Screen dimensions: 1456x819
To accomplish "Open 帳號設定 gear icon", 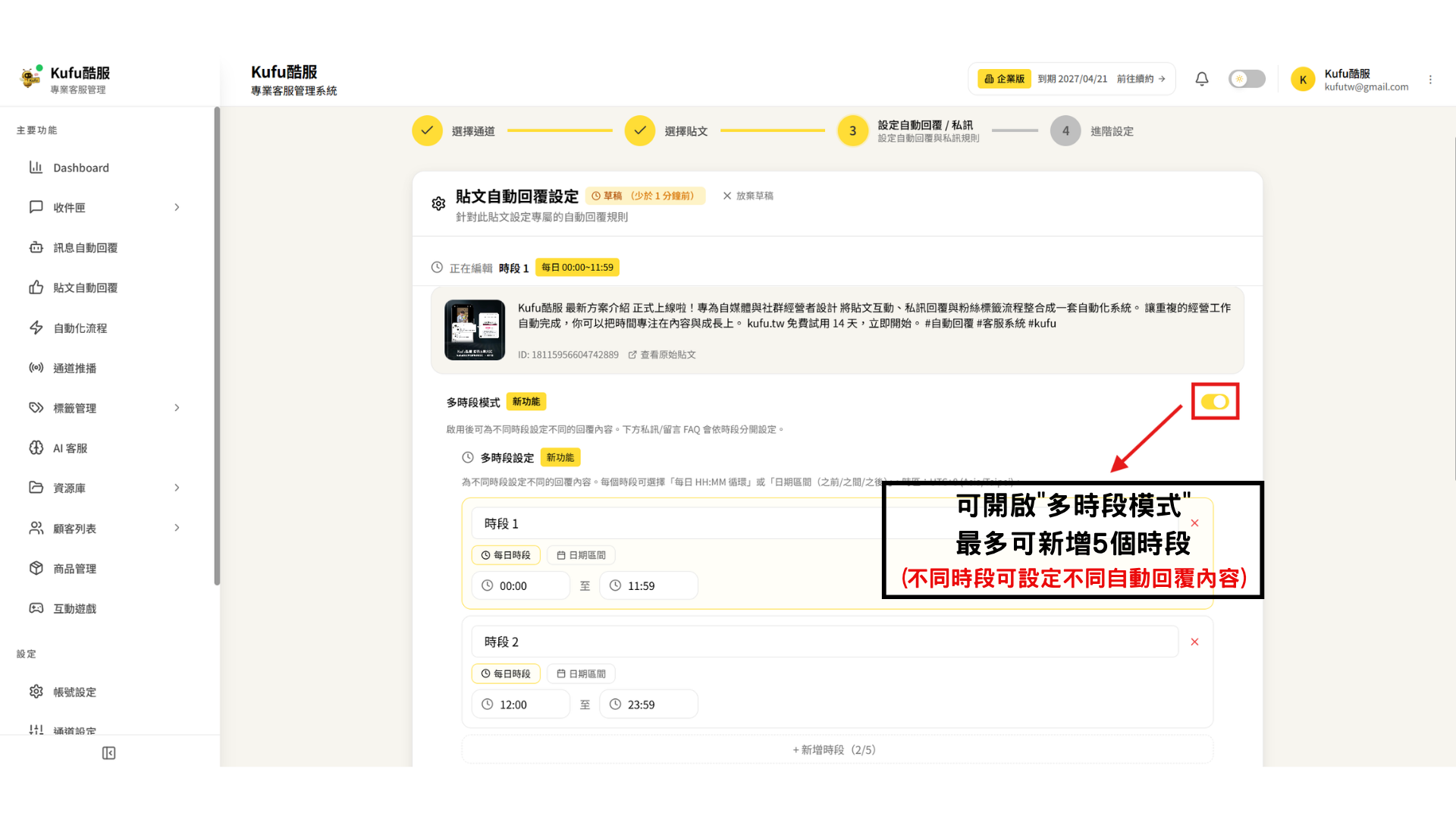I will click(x=36, y=692).
